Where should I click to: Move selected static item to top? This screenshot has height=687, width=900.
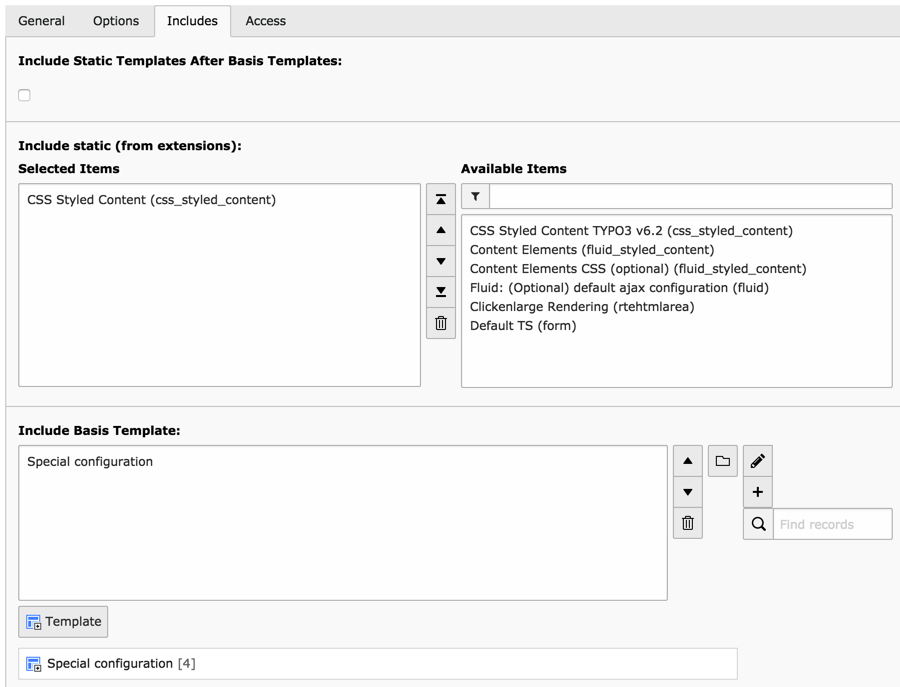[441, 199]
